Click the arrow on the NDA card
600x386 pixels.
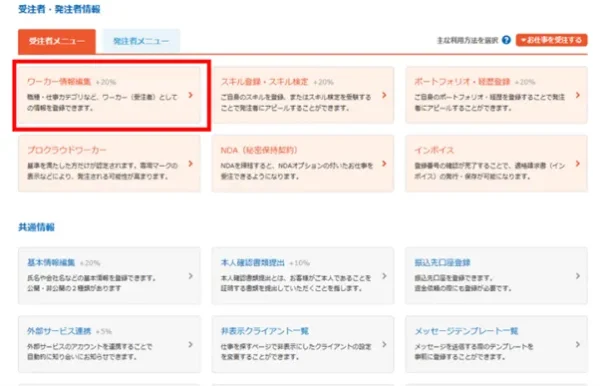click(x=384, y=163)
